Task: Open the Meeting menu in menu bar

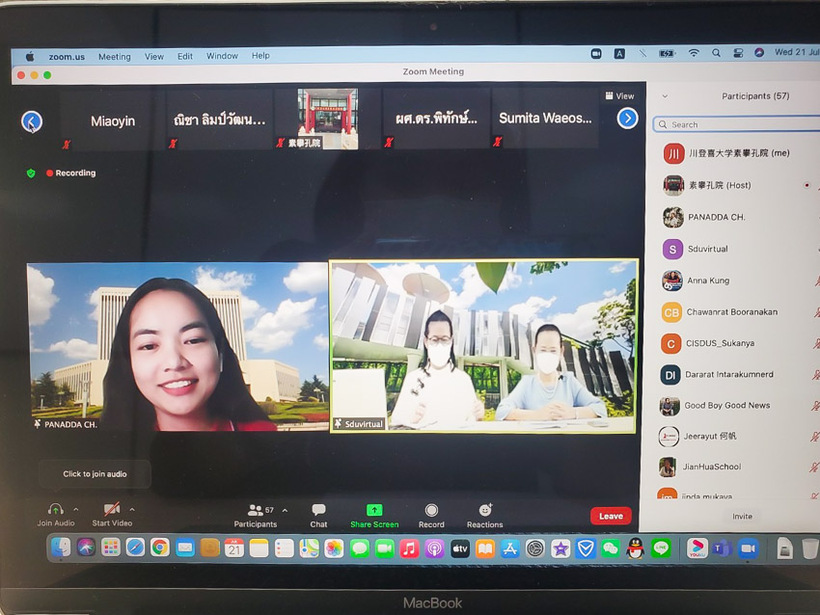Action: point(114,56)
